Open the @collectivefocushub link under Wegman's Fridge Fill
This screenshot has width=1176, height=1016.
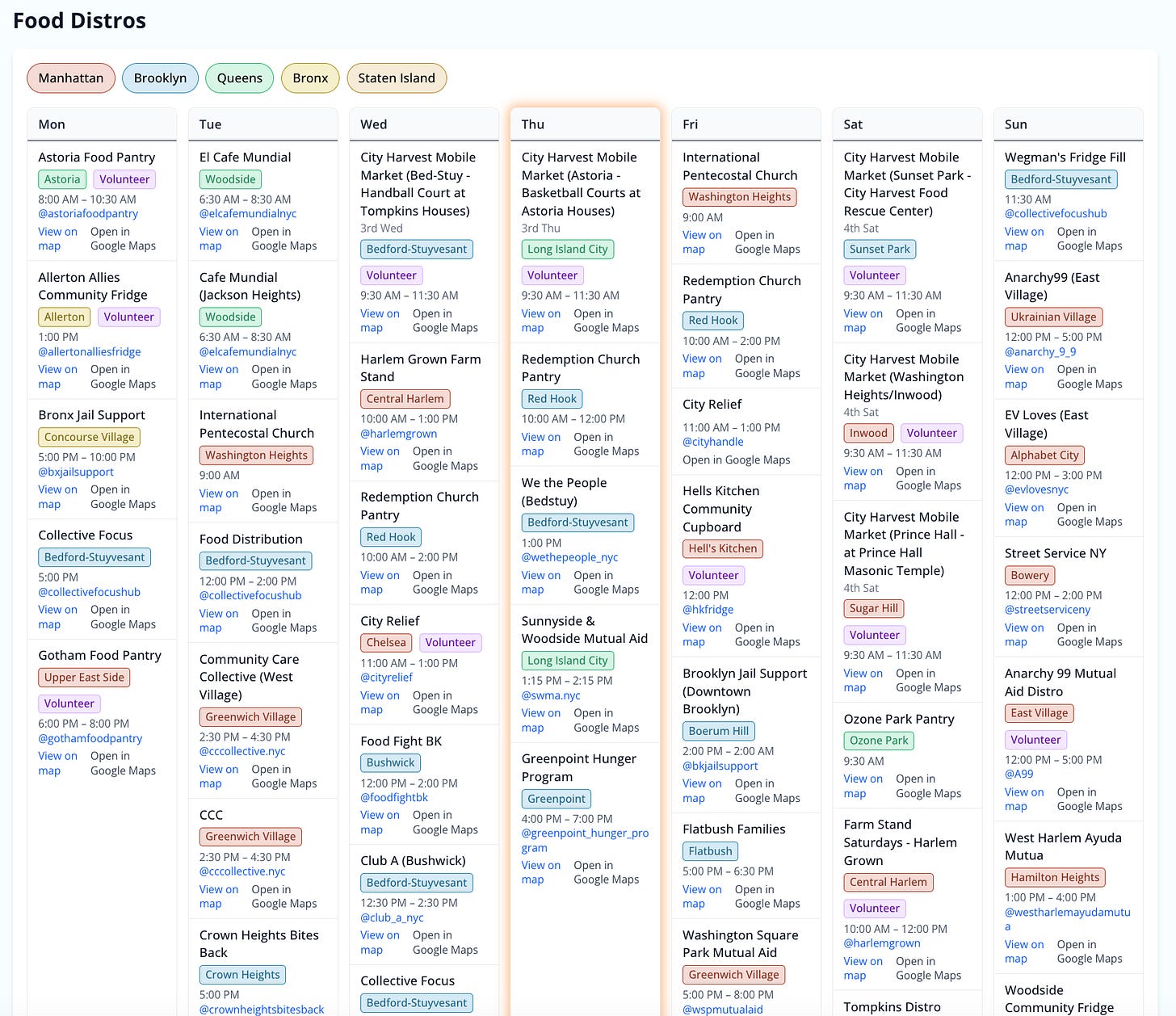click(x=1056, y=214)
